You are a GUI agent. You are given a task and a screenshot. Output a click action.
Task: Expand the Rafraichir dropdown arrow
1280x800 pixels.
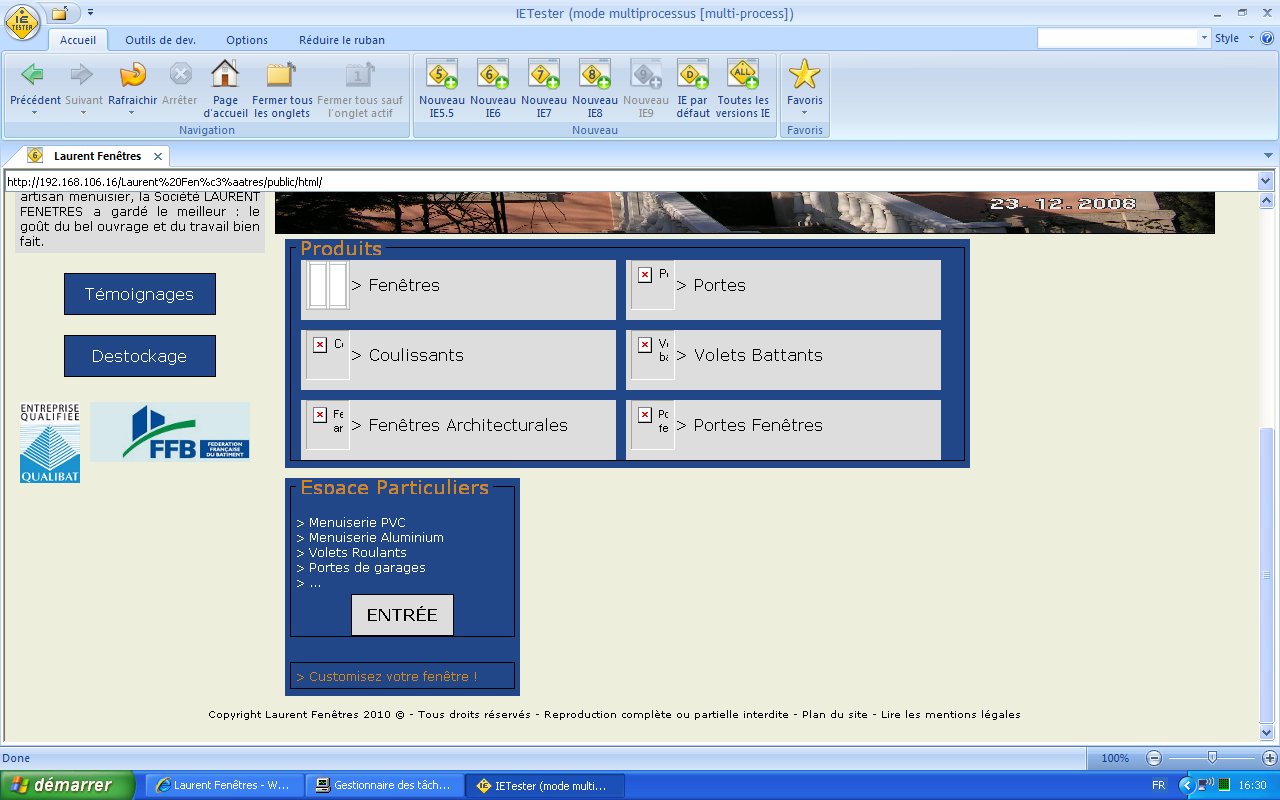coord(132,112)
